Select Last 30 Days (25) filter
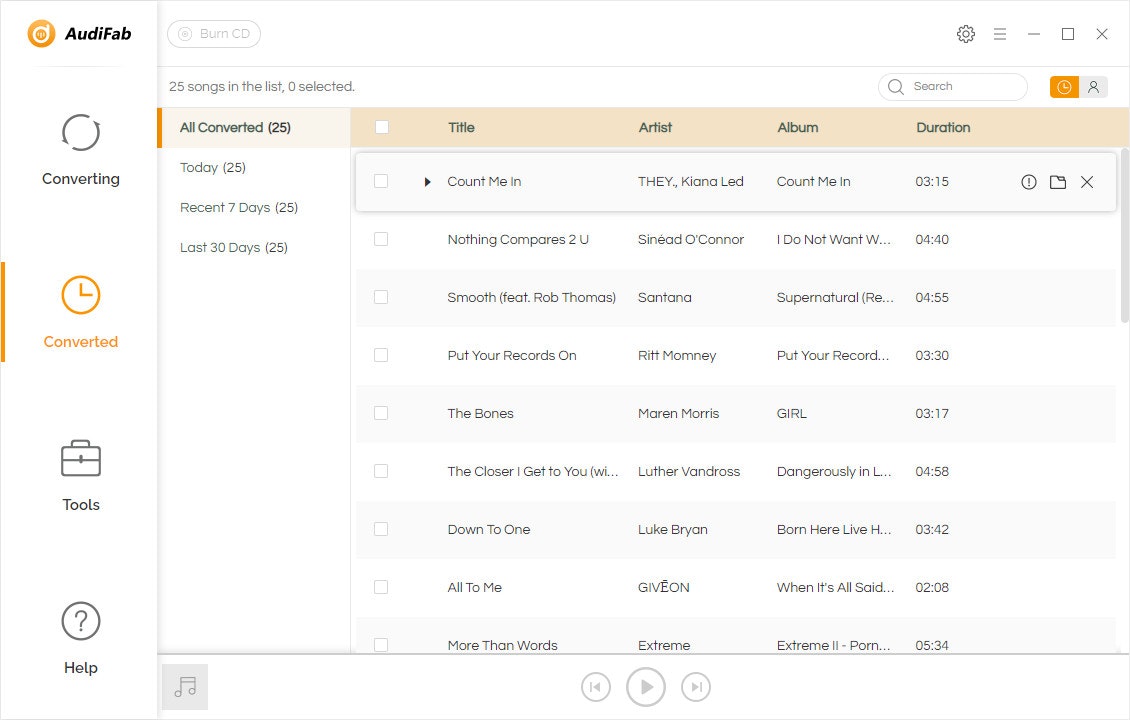Screen dimensions: 1130x720 (x=233, y=247)
